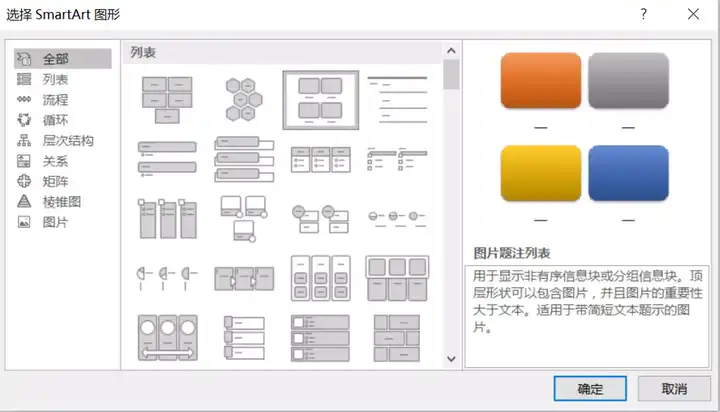This screenshot has height=412, width=720.
Task: Choose the bending picture accent list layout
Action: 244,219
